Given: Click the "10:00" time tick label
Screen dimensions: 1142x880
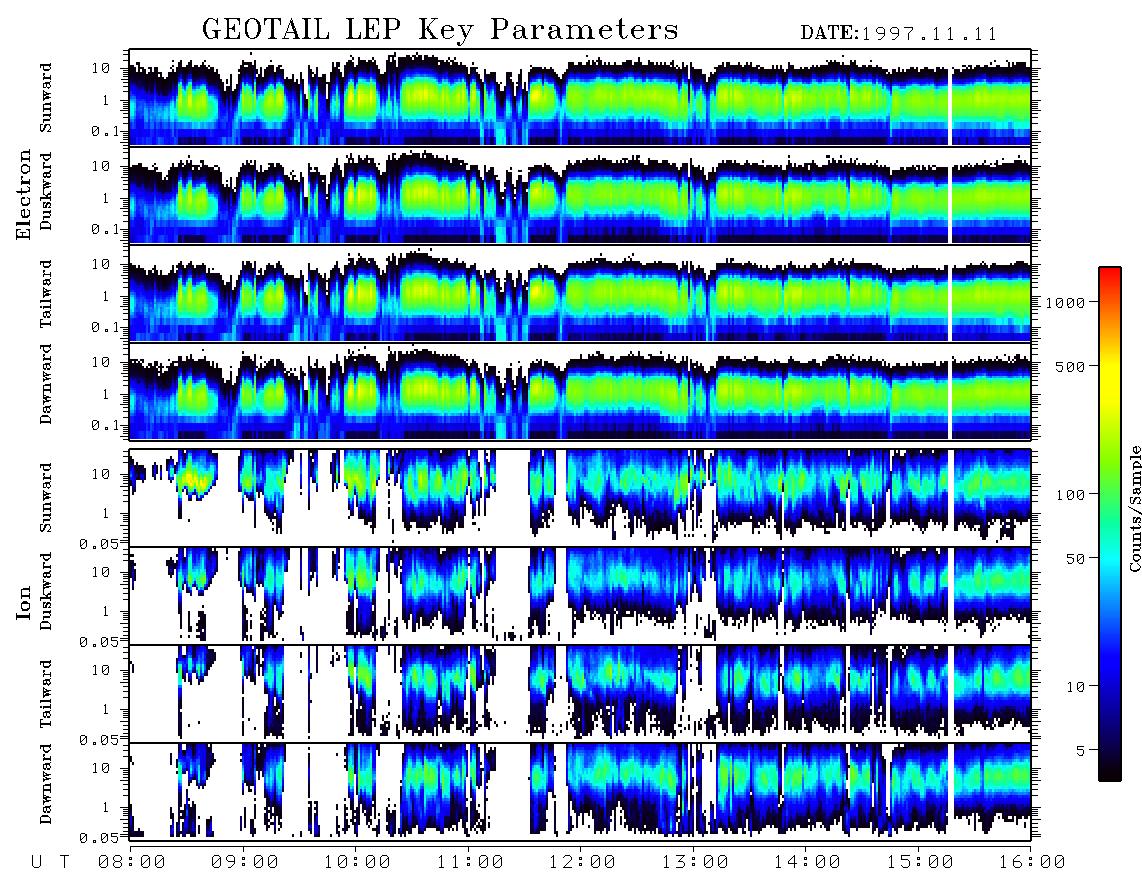Looking at the screenshot, I should (x=358, y=863).
